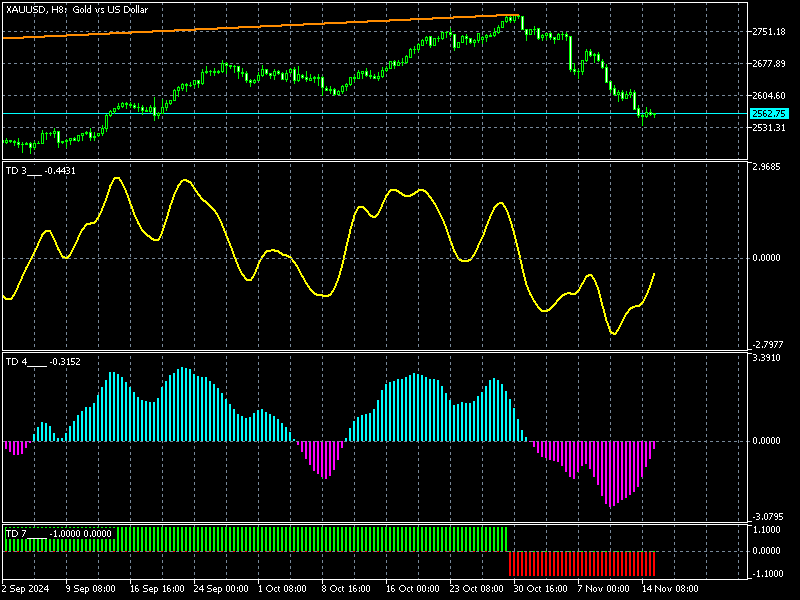Click the time axis label '16 Oct 00:00'
Image resolution: width=800 pixels, height=600 pixels.
pos(412,589)
